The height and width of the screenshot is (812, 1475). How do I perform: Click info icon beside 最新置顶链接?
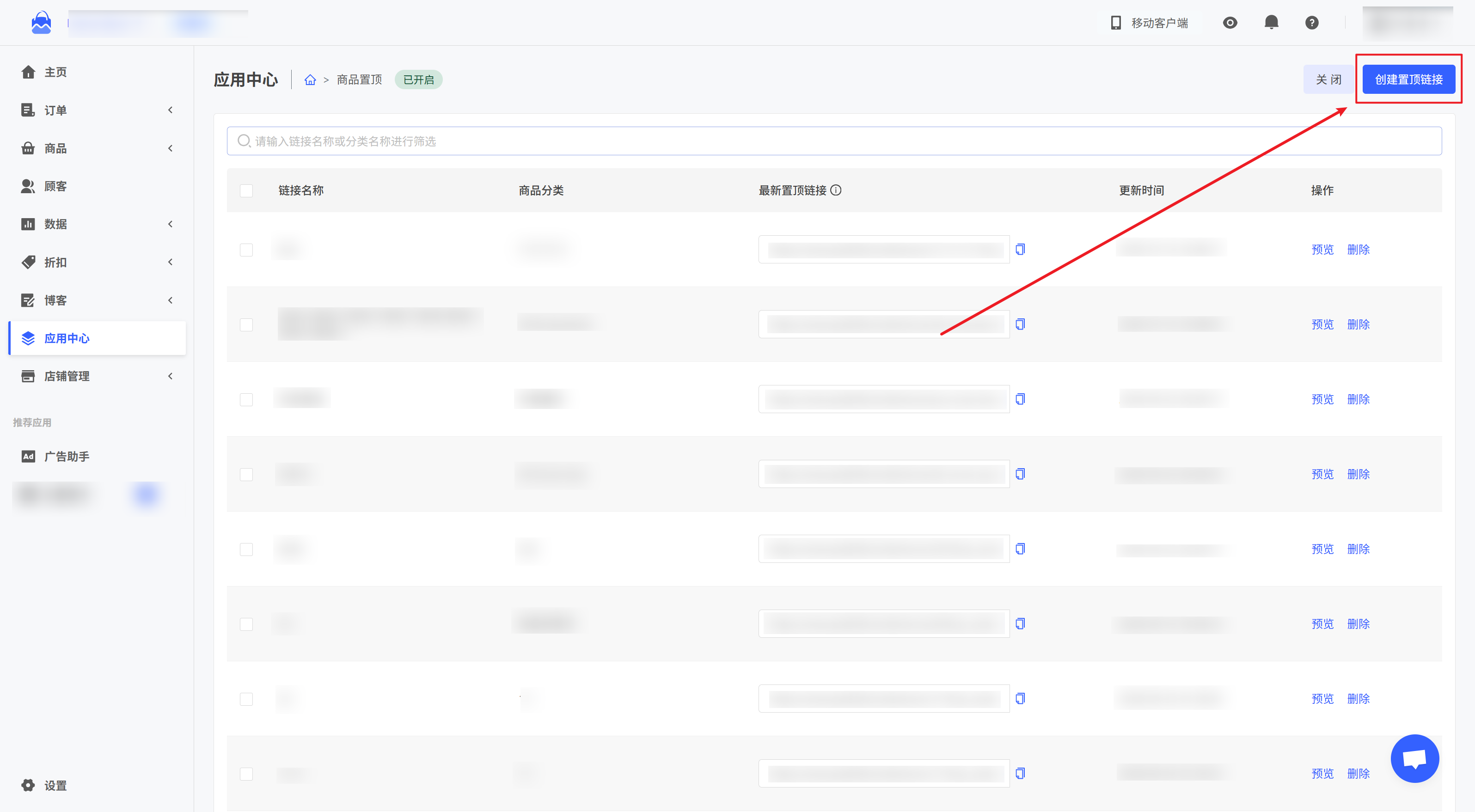836,190
